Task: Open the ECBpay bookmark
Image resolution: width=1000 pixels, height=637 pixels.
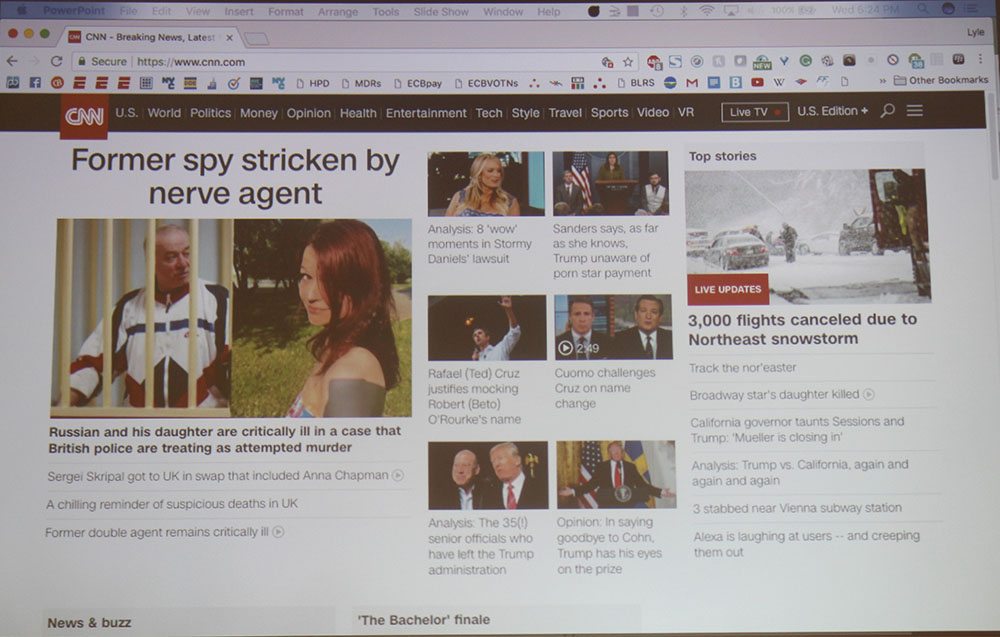Action: 418,84
